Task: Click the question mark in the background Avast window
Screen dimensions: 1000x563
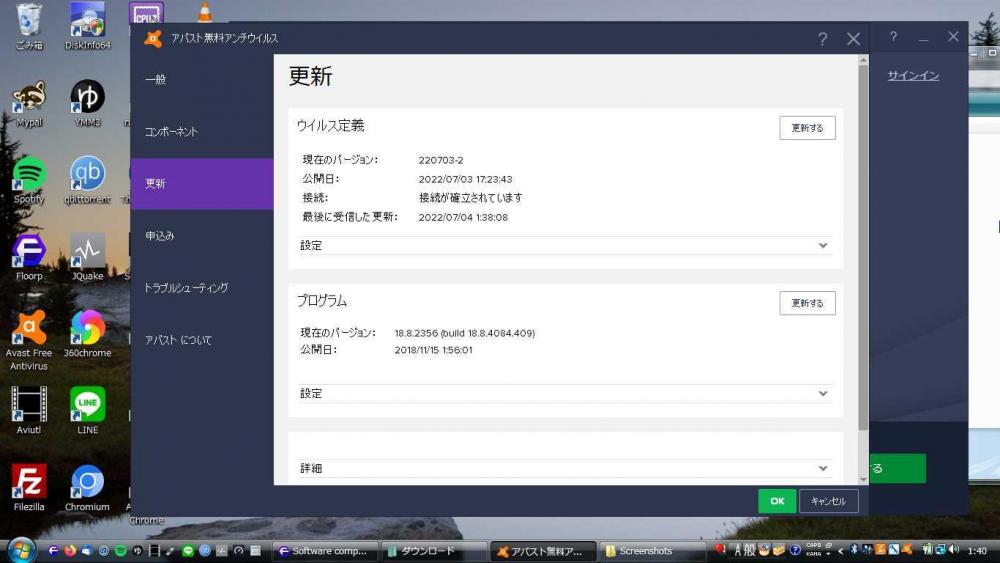Action: (x=893, y=36)
